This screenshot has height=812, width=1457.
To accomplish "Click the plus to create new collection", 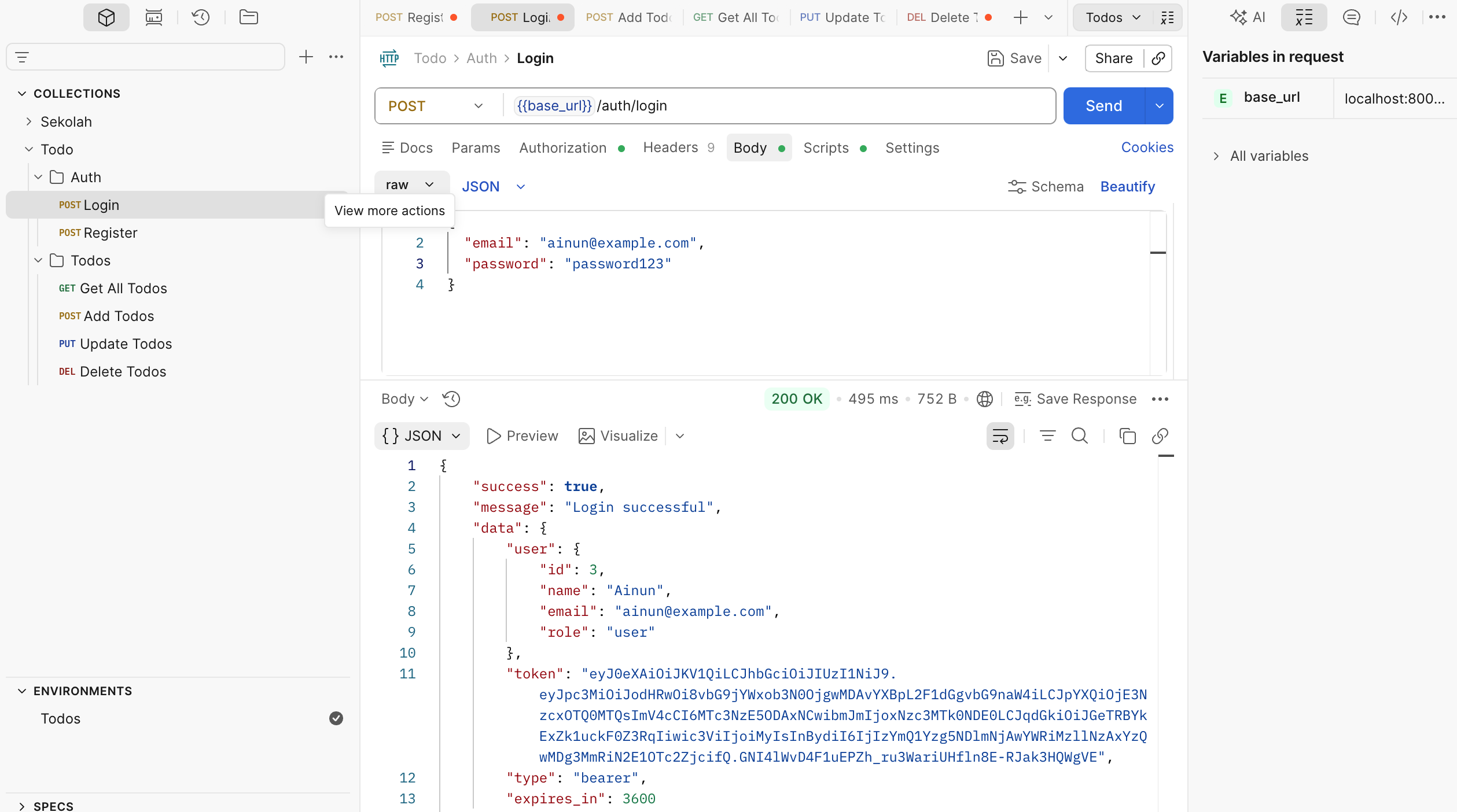I will (306, 57).
